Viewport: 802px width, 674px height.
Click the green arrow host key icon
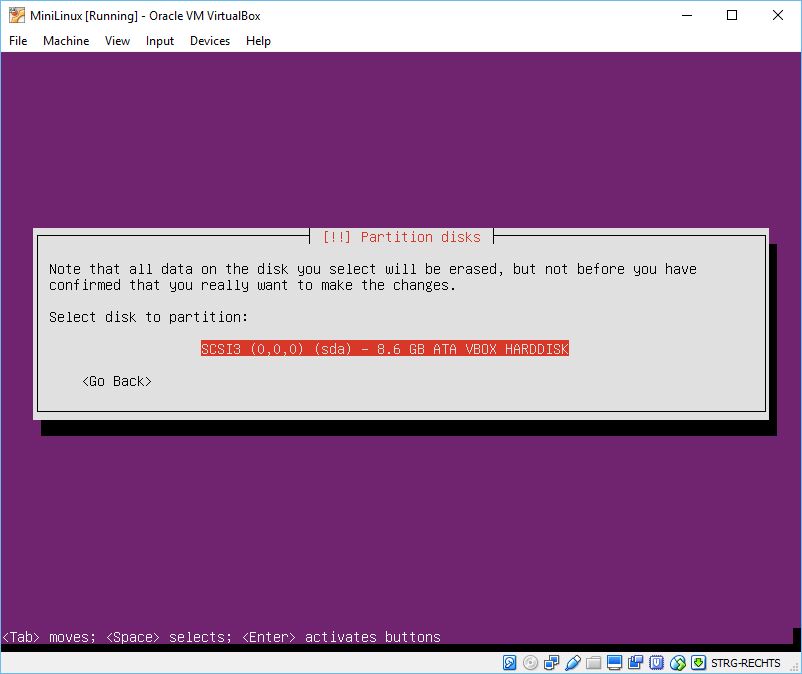pyautogui.click(x=698, y=663)
